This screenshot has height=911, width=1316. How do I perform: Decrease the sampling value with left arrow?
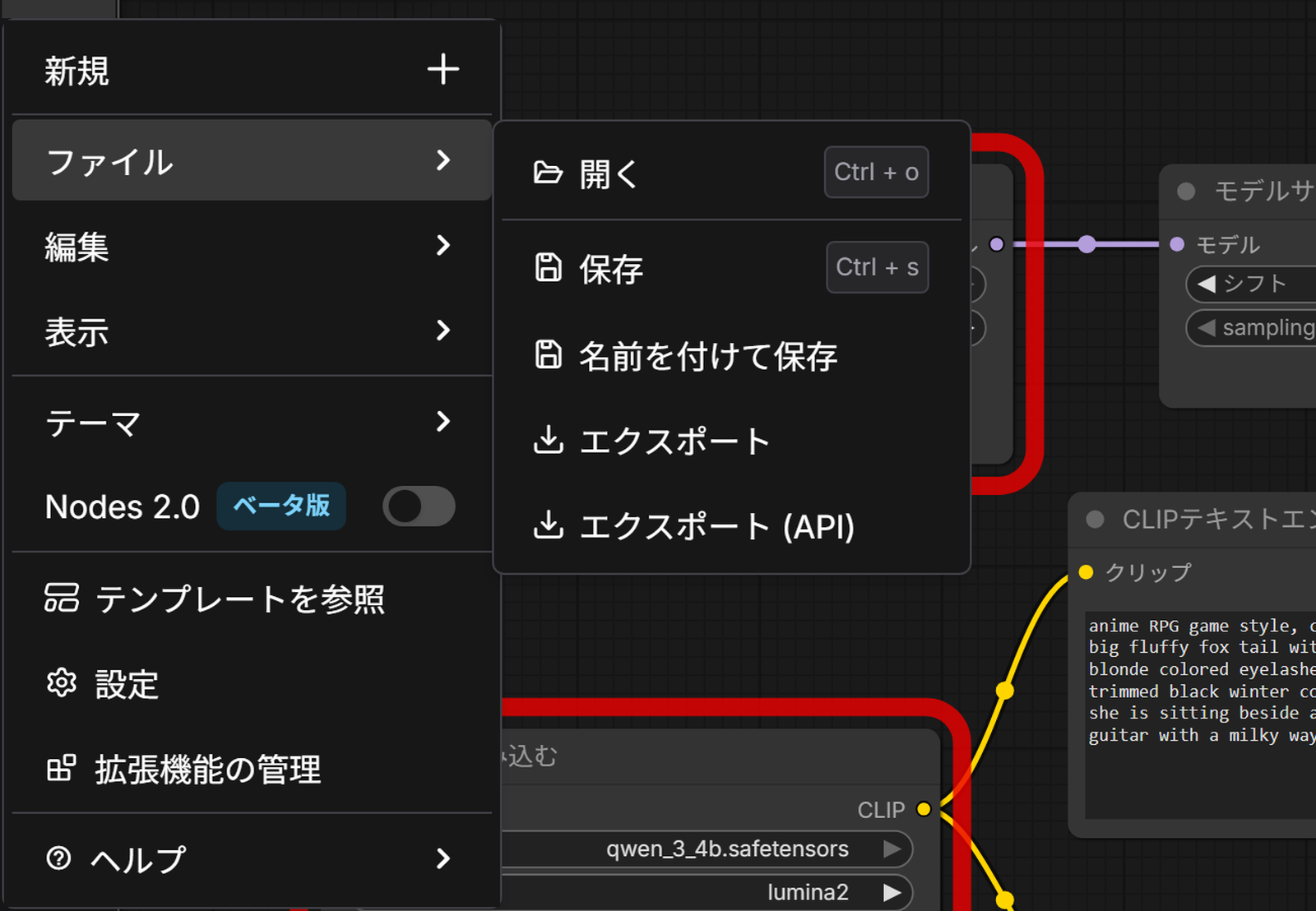pos(1207,327)
